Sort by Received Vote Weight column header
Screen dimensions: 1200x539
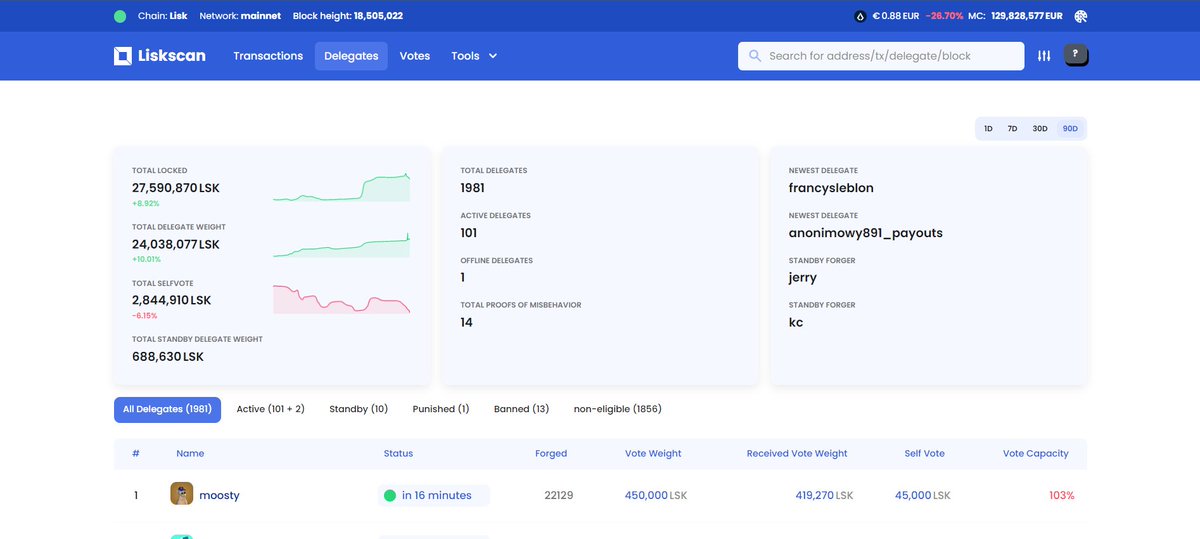797,453
